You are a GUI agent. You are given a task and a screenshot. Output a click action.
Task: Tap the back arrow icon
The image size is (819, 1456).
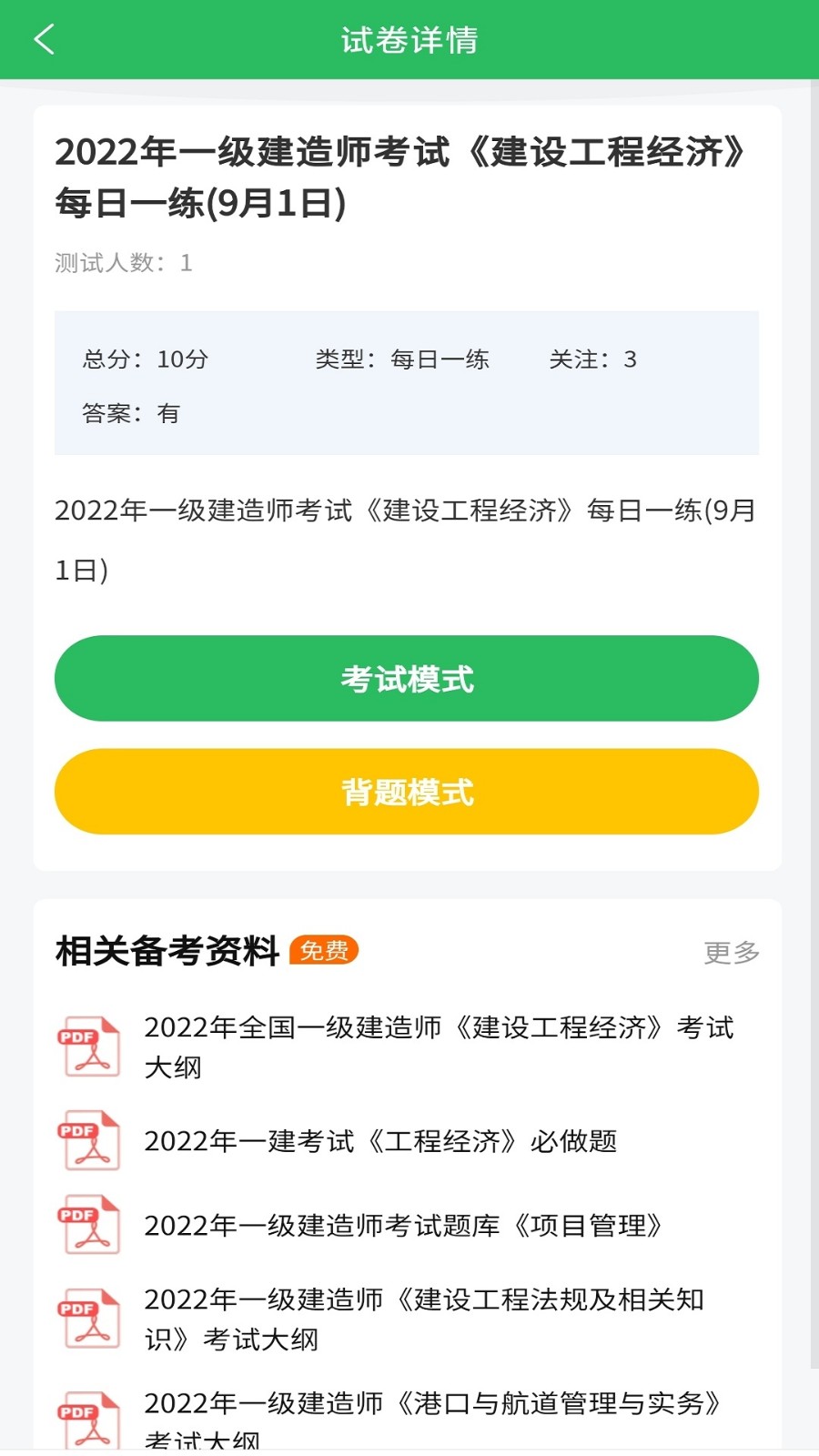pyautogui.click(x=44, y=39)
